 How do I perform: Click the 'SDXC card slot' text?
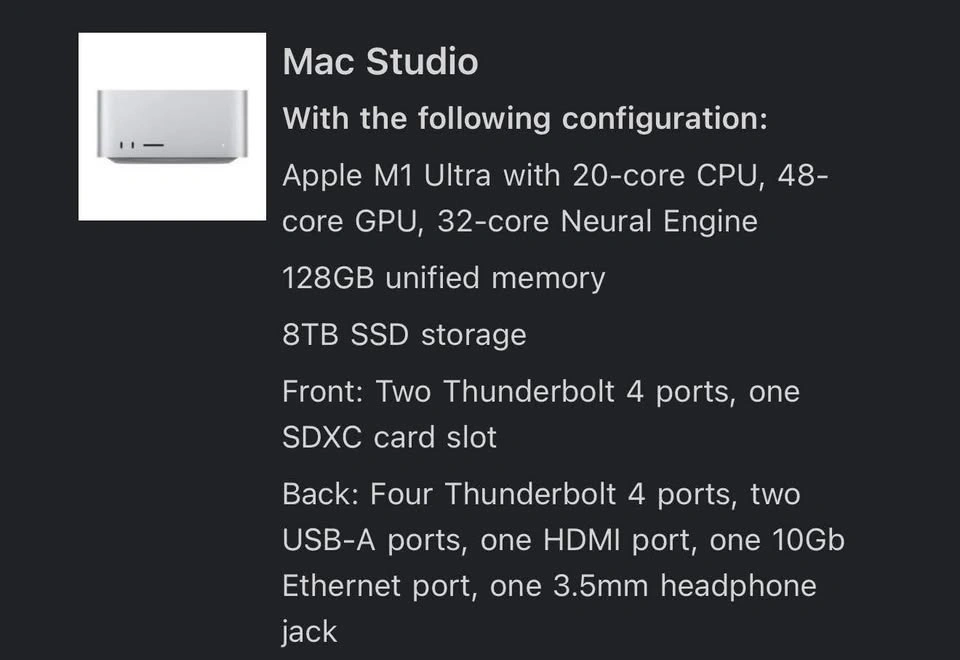tap(389, 437)
